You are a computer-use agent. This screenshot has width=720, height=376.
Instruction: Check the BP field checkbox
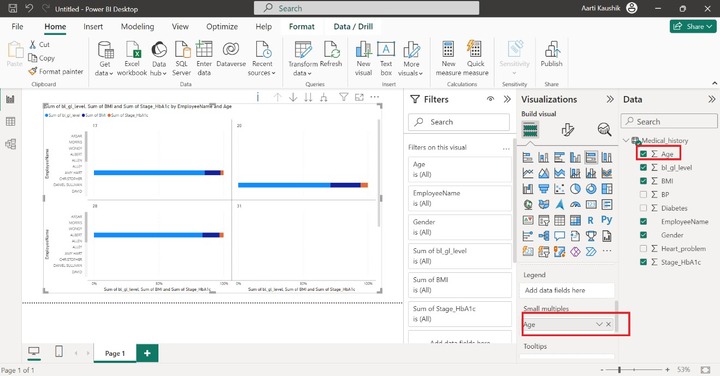pyautogui.click(x=643, y=195)
